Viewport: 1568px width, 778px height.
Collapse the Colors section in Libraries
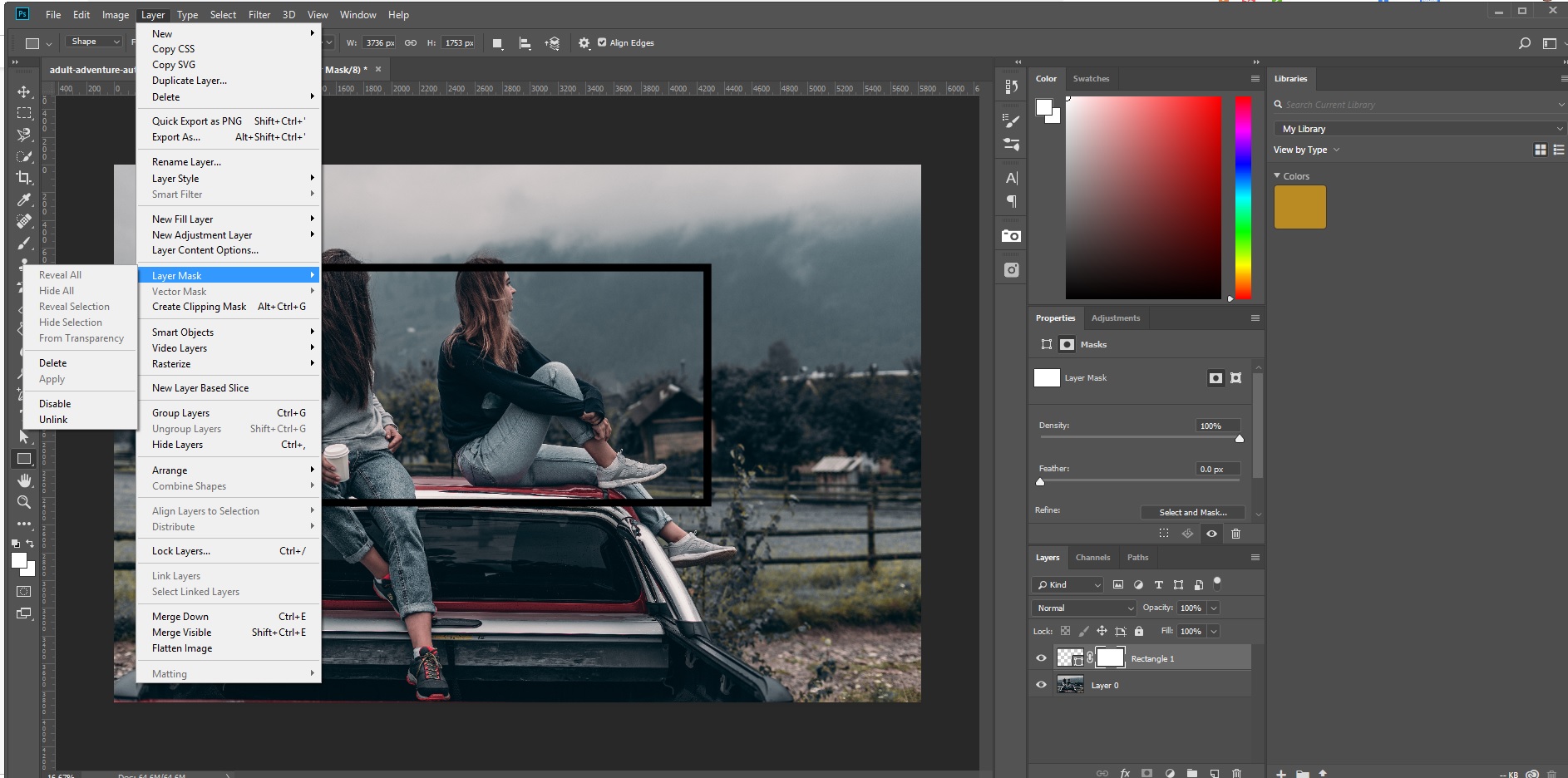coord(1277,176)
